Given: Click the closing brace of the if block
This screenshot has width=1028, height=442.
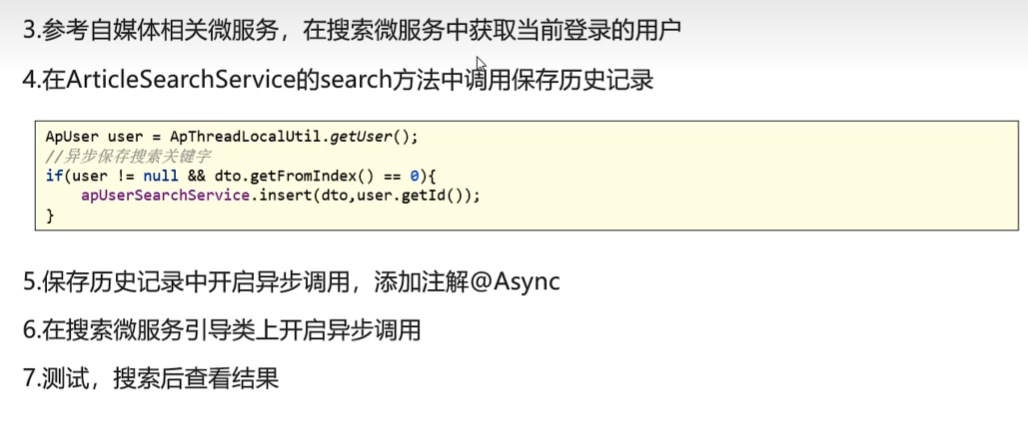Looking at the screenshot, I should click(x=50, y=215).
